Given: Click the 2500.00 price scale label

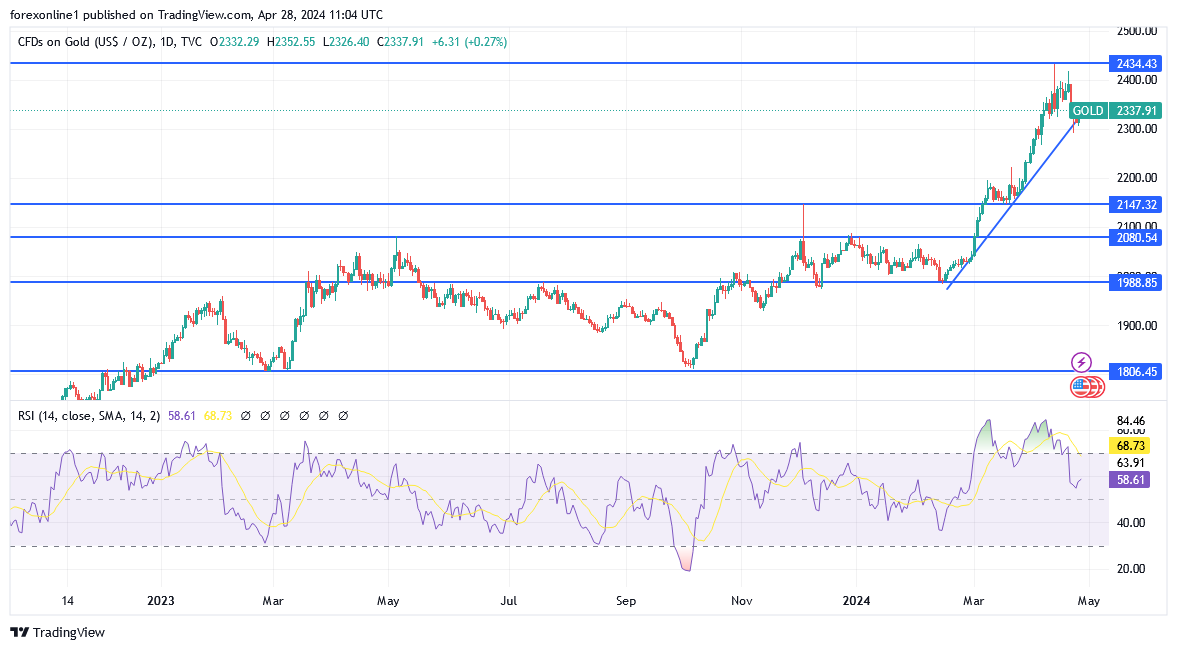Looking at the screenshot, I should [x=1136, y=31].
